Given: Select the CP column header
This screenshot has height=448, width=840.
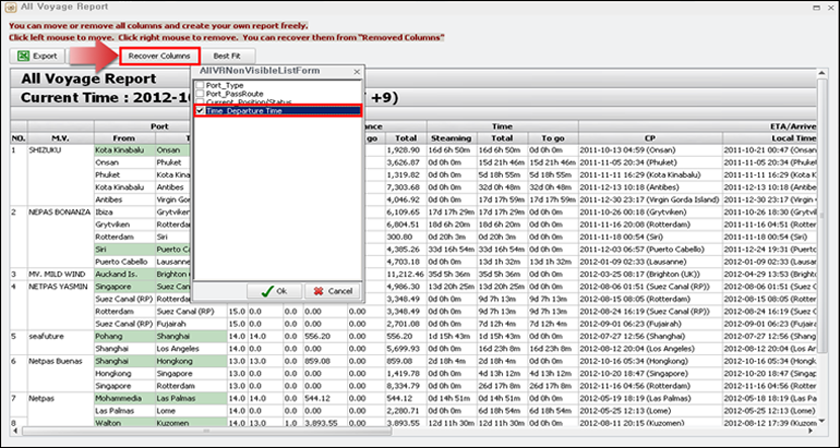Looking at the screenshot, I should click(x=650, y=138).
